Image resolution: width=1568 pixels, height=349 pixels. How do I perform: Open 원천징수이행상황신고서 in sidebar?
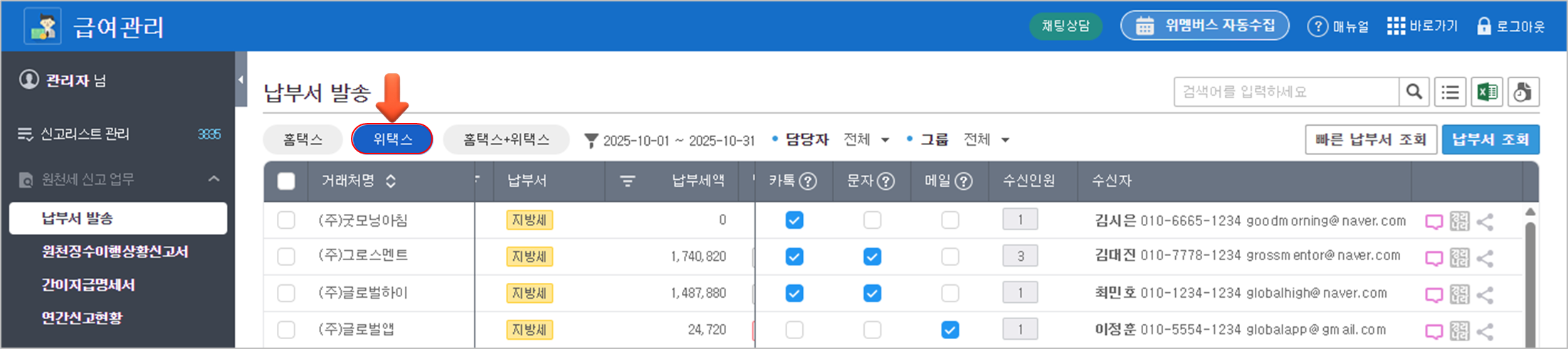coord(115,252)
